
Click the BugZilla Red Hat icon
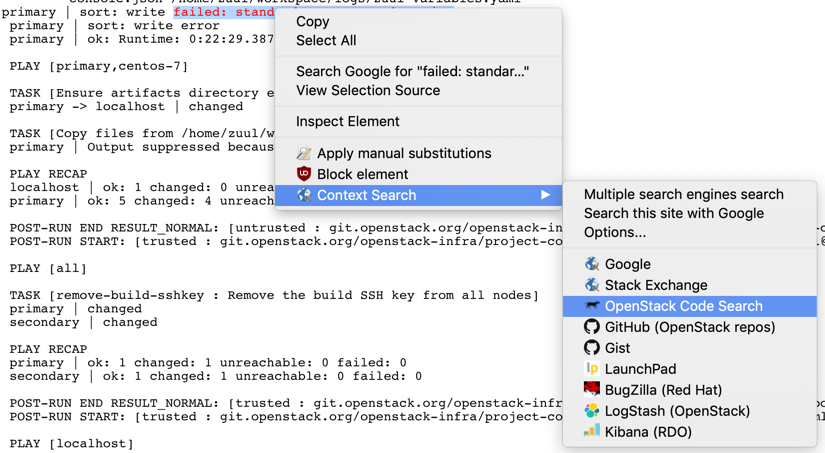point(592,390)
